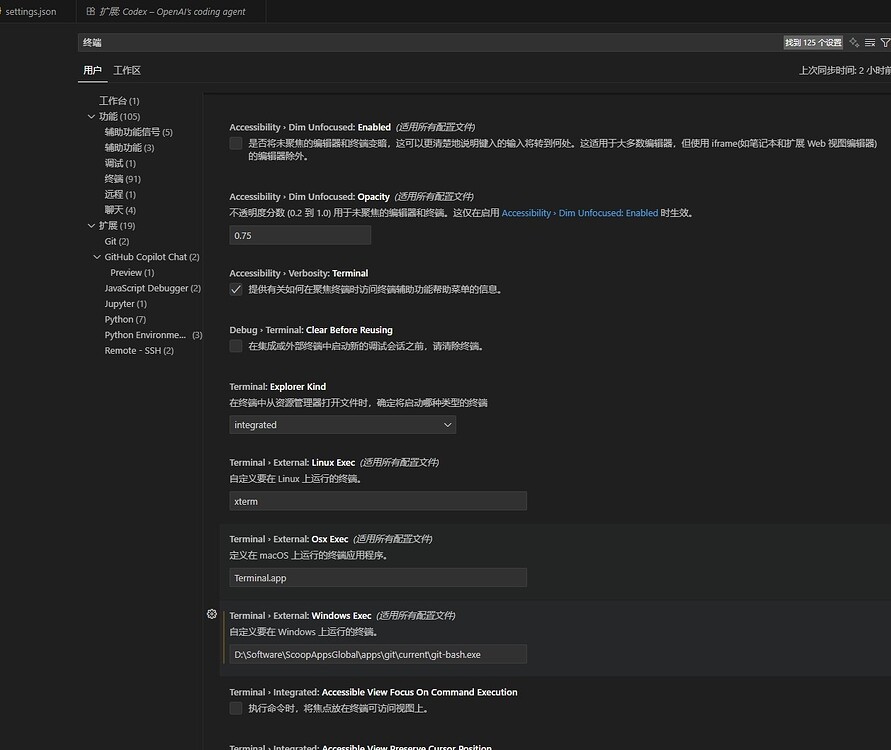The image size is (891, 750).
Task: Clear settings search input icon
Action: [870, 43]
